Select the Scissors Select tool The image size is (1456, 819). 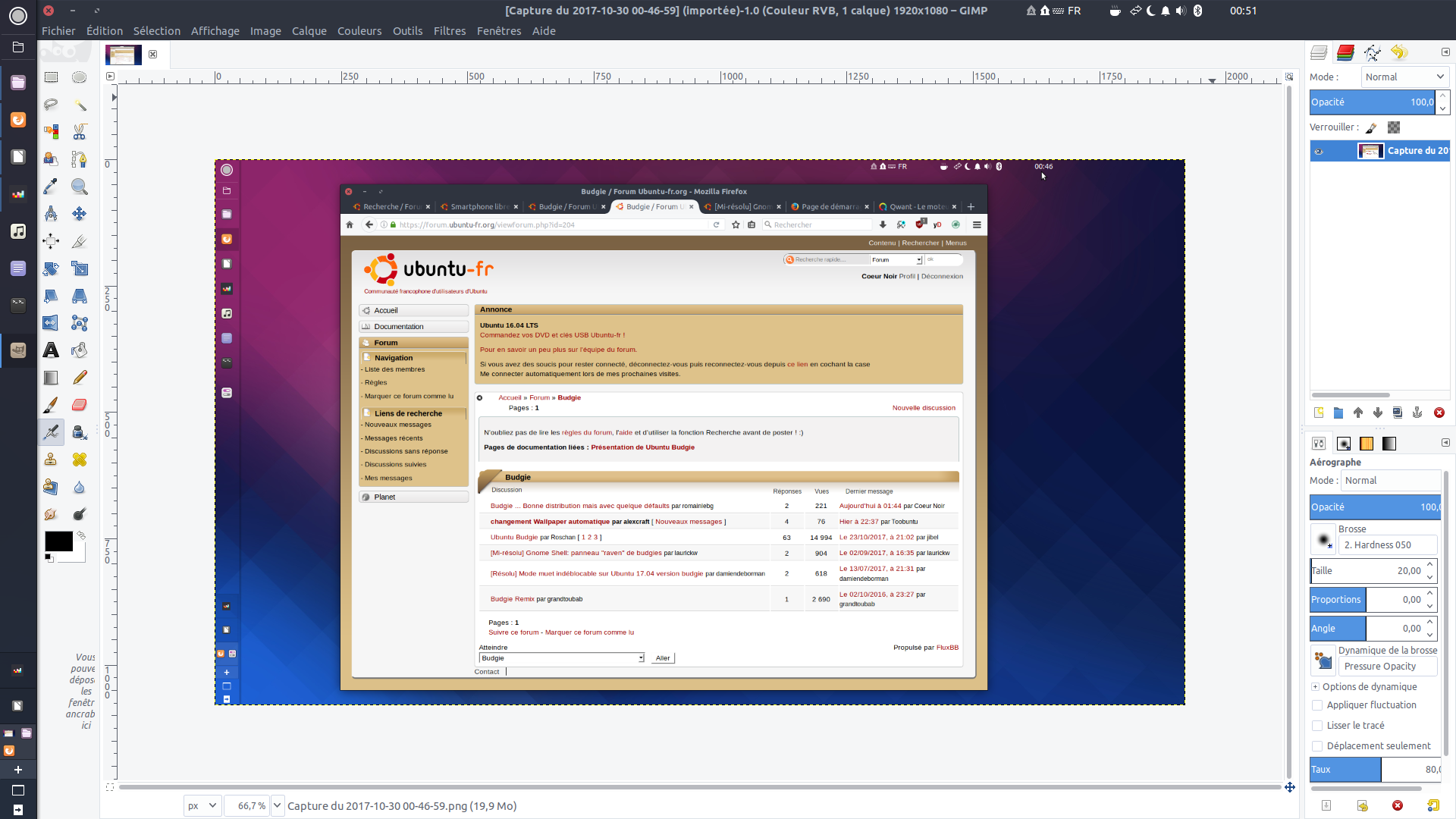coord(80,132)
